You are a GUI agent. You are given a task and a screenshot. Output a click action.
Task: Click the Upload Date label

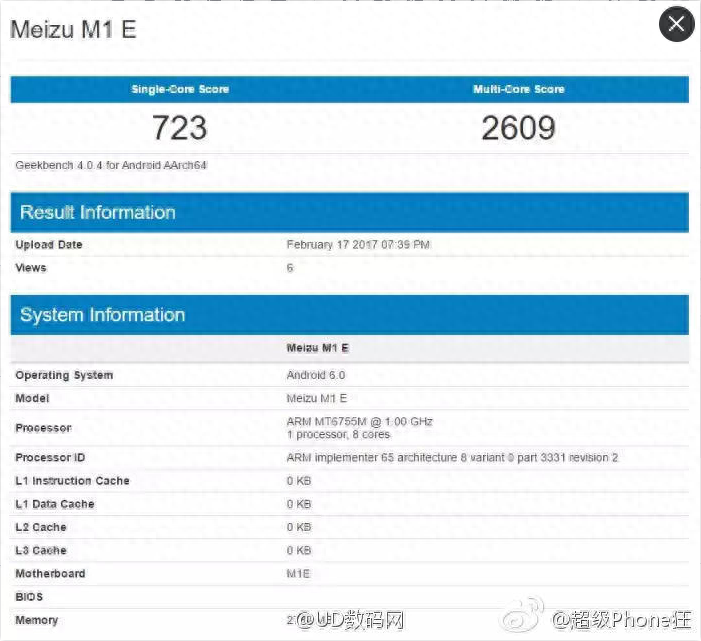tap(49, 245)
